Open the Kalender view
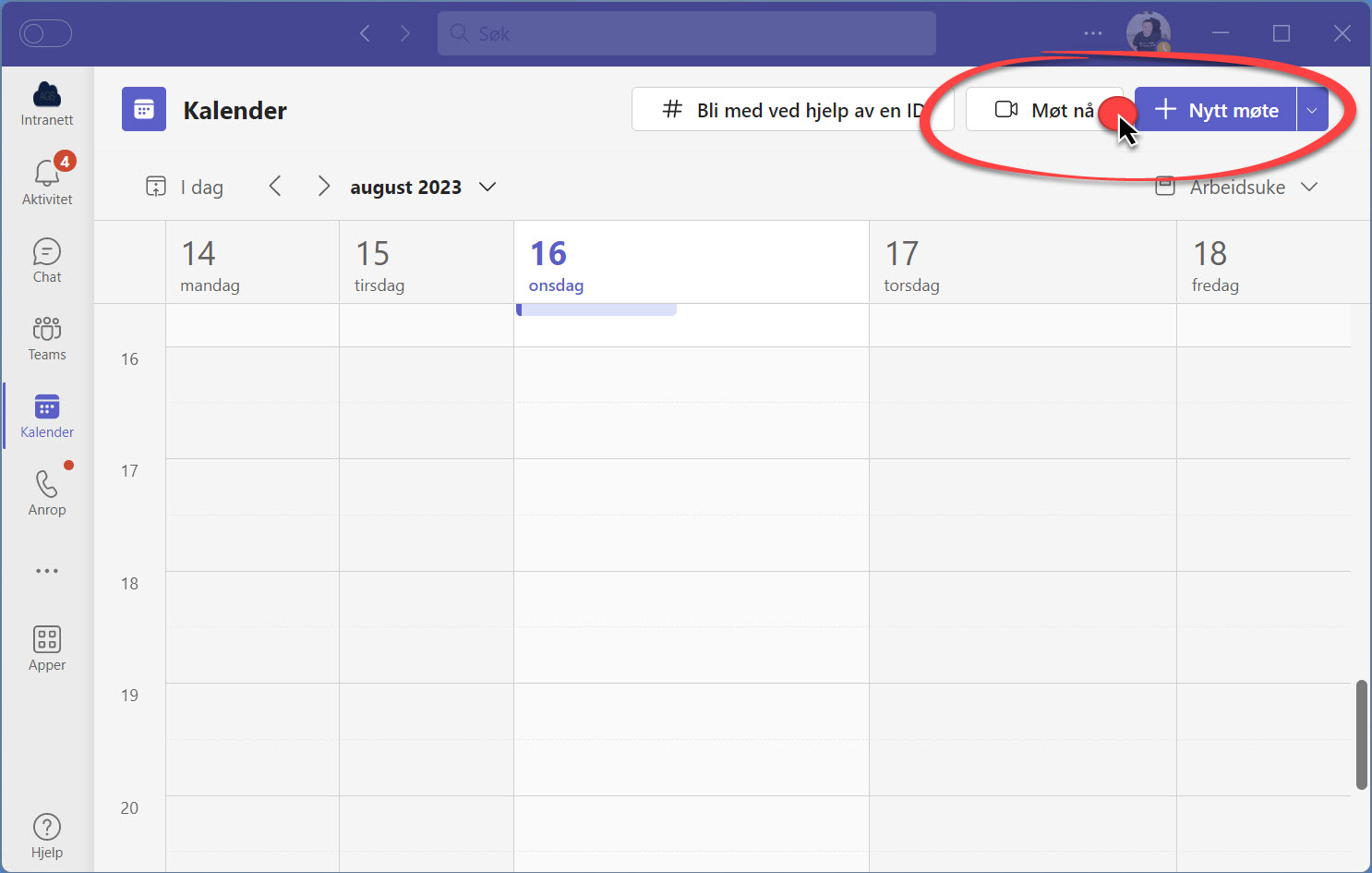This screenshot has height=873, width=1372. 46,416
